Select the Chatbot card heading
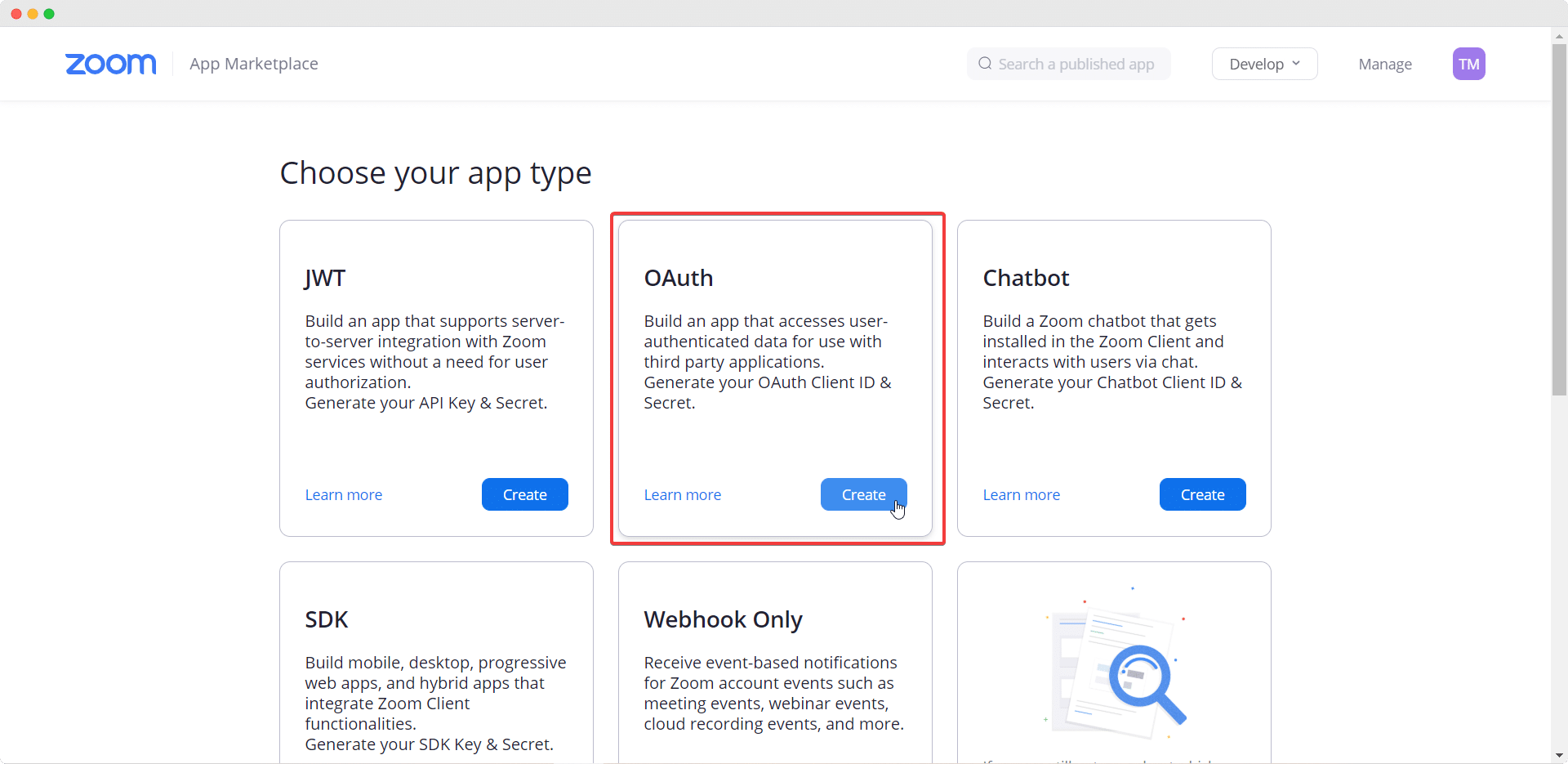This screenshot has width=1568, height=764. point(1026,278)
